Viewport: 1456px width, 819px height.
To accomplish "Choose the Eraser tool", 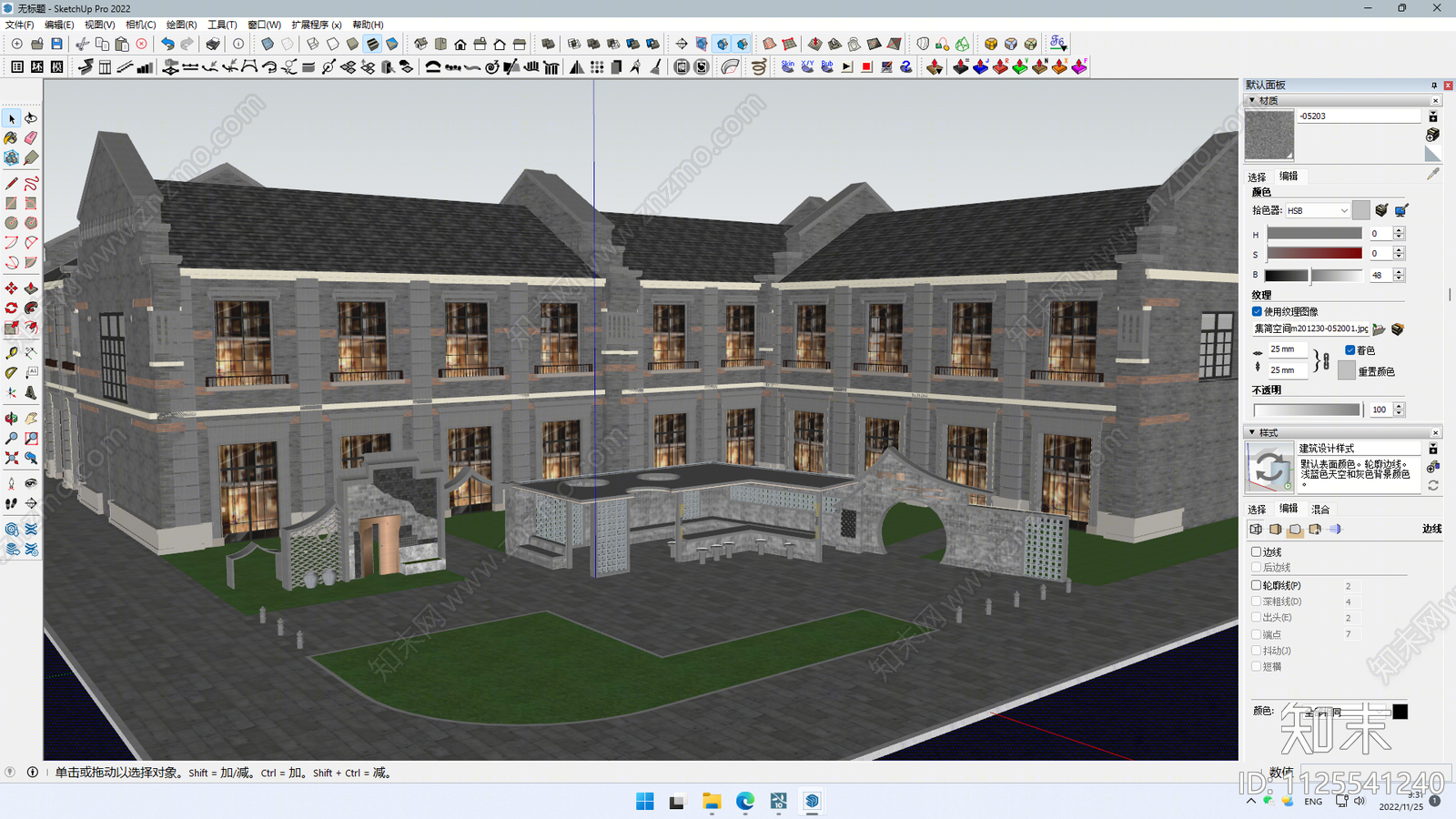I will tap(31, 138).
